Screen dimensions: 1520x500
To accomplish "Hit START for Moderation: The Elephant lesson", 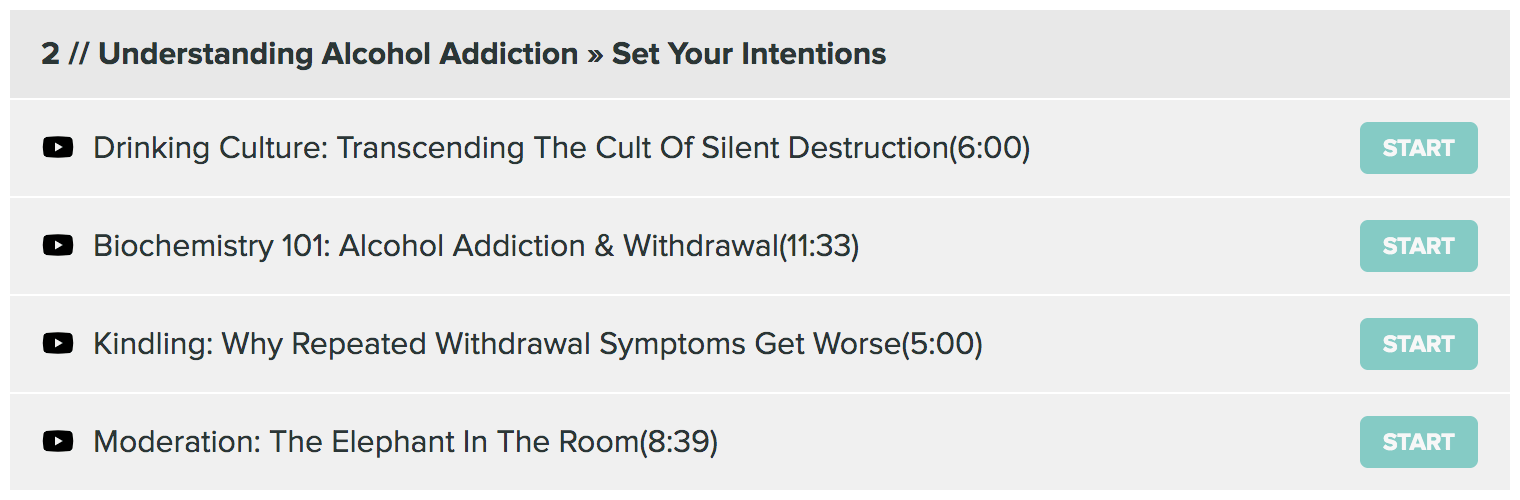I will point(1418,442).
